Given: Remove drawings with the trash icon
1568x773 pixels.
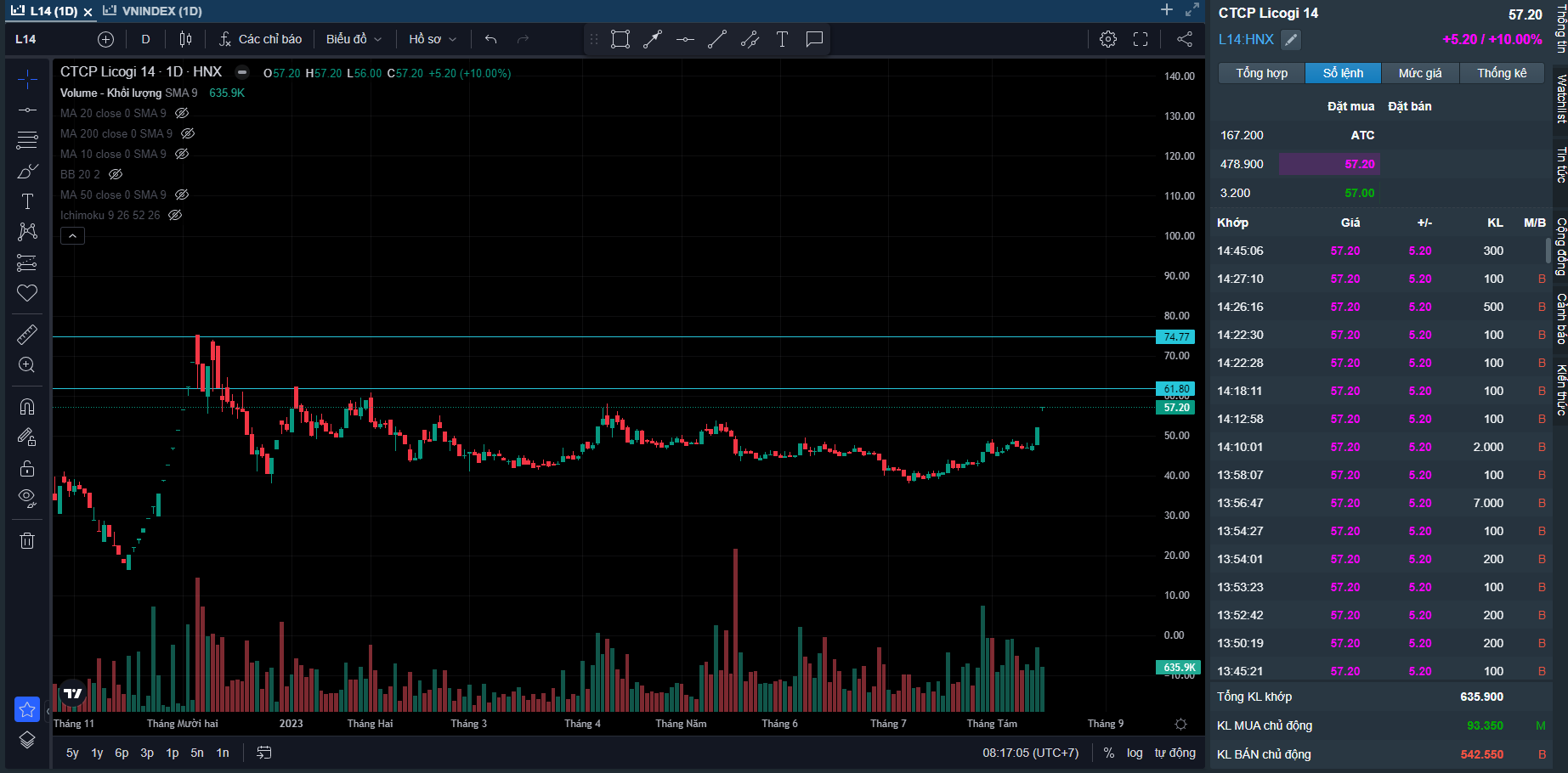Looking at the screenshot, I should point(27,540).
